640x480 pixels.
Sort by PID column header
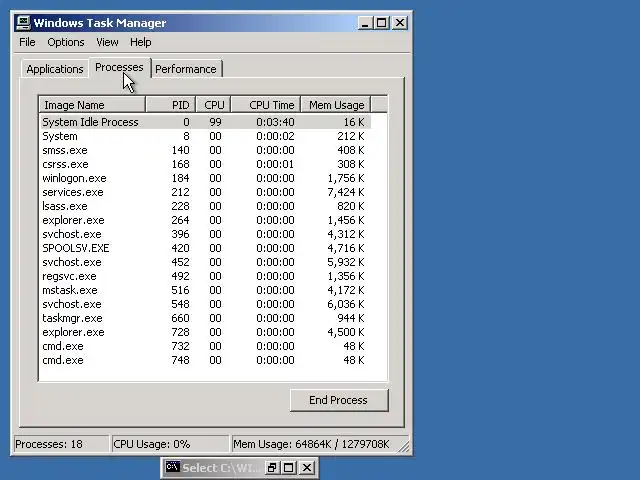pos(171,105)
